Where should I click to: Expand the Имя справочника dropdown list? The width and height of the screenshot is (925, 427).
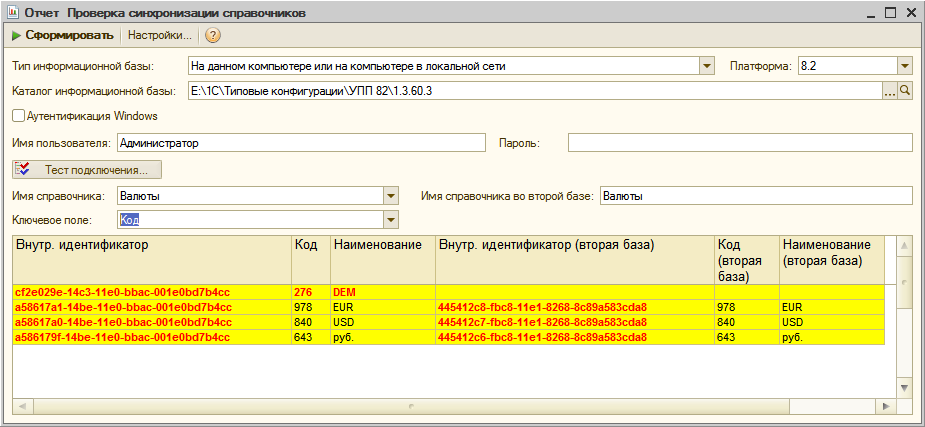[391, 196]
